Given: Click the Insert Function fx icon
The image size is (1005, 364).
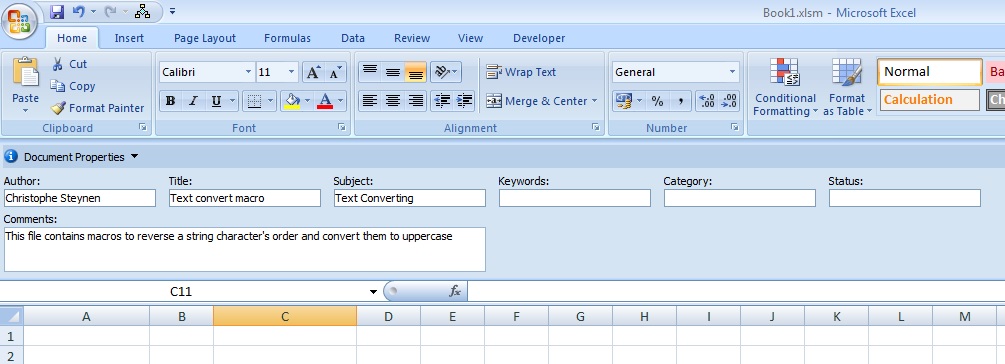Looking at the screenshot, I should [x=454, y=292].
